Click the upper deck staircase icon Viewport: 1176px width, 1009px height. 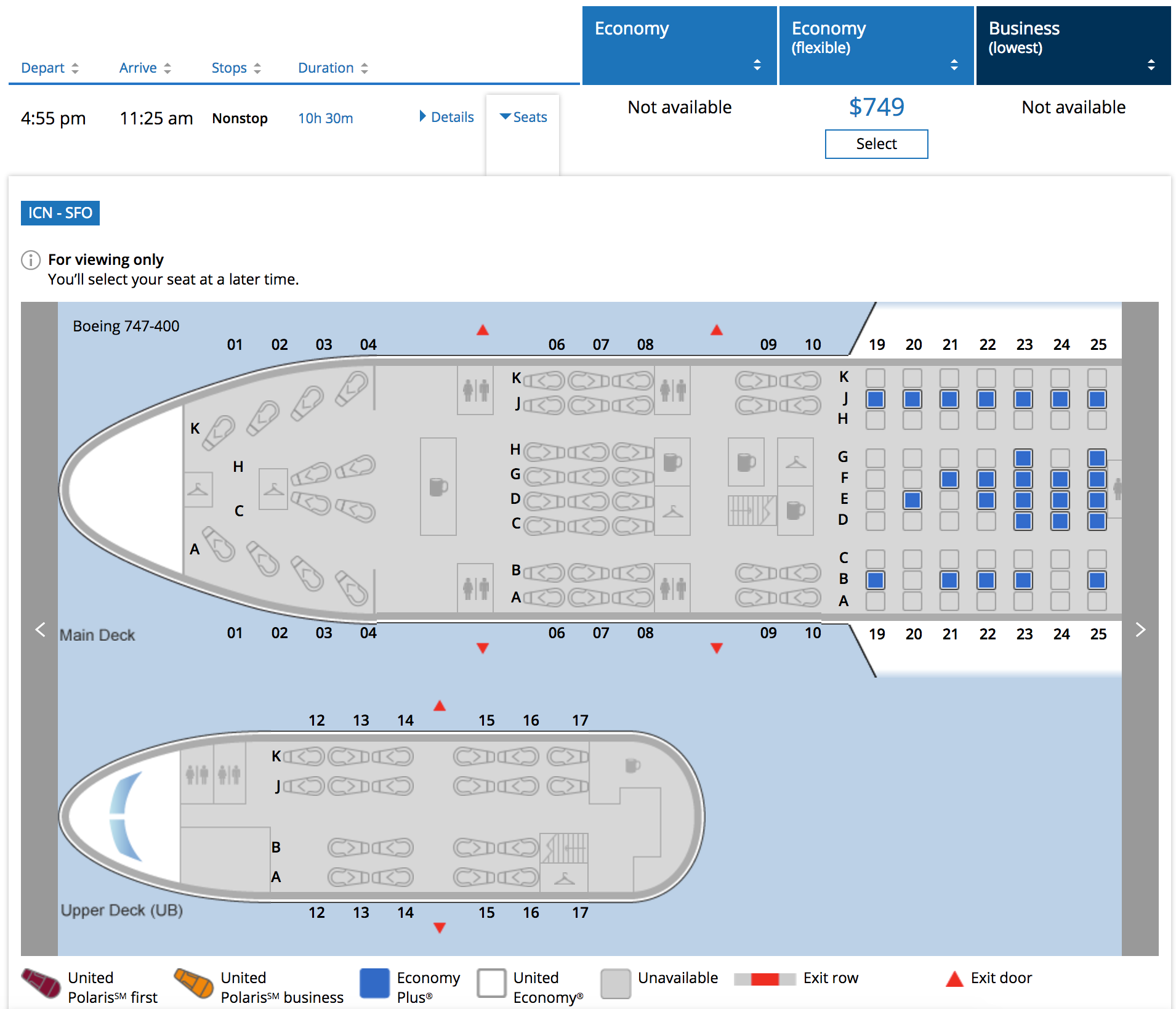tap(565, 848)
